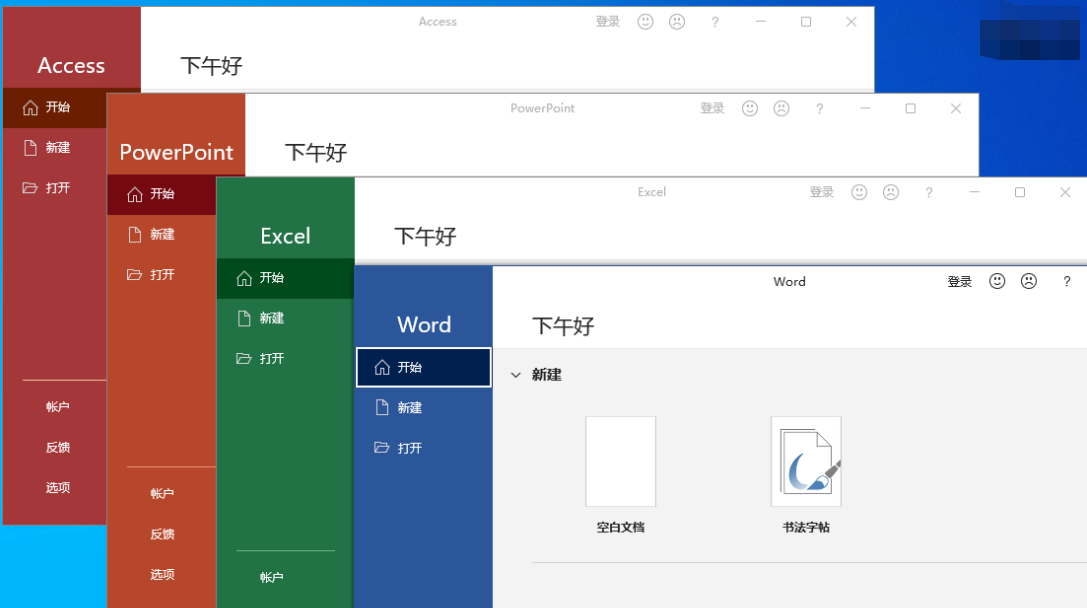Screen dimensions: 1087x608
Task: Click the frown face icon in Access window
Action: 677,22
